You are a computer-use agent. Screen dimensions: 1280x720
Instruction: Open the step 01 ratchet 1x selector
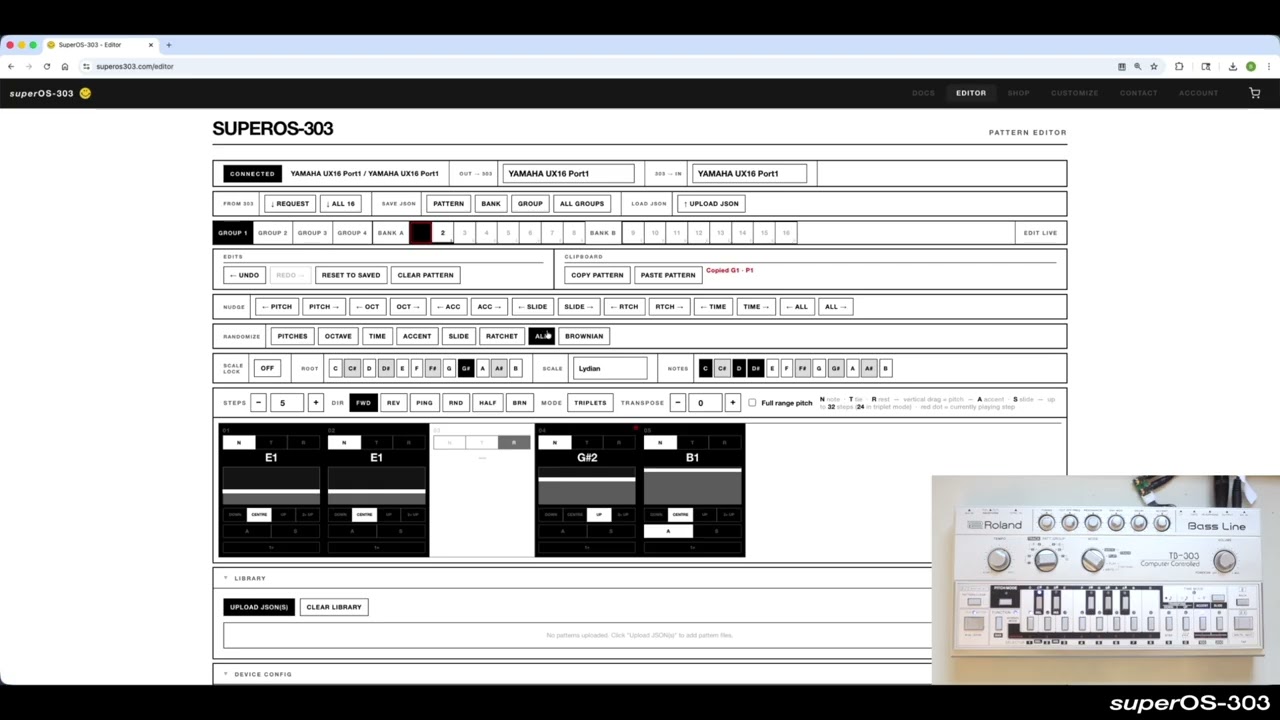(271, 548)
